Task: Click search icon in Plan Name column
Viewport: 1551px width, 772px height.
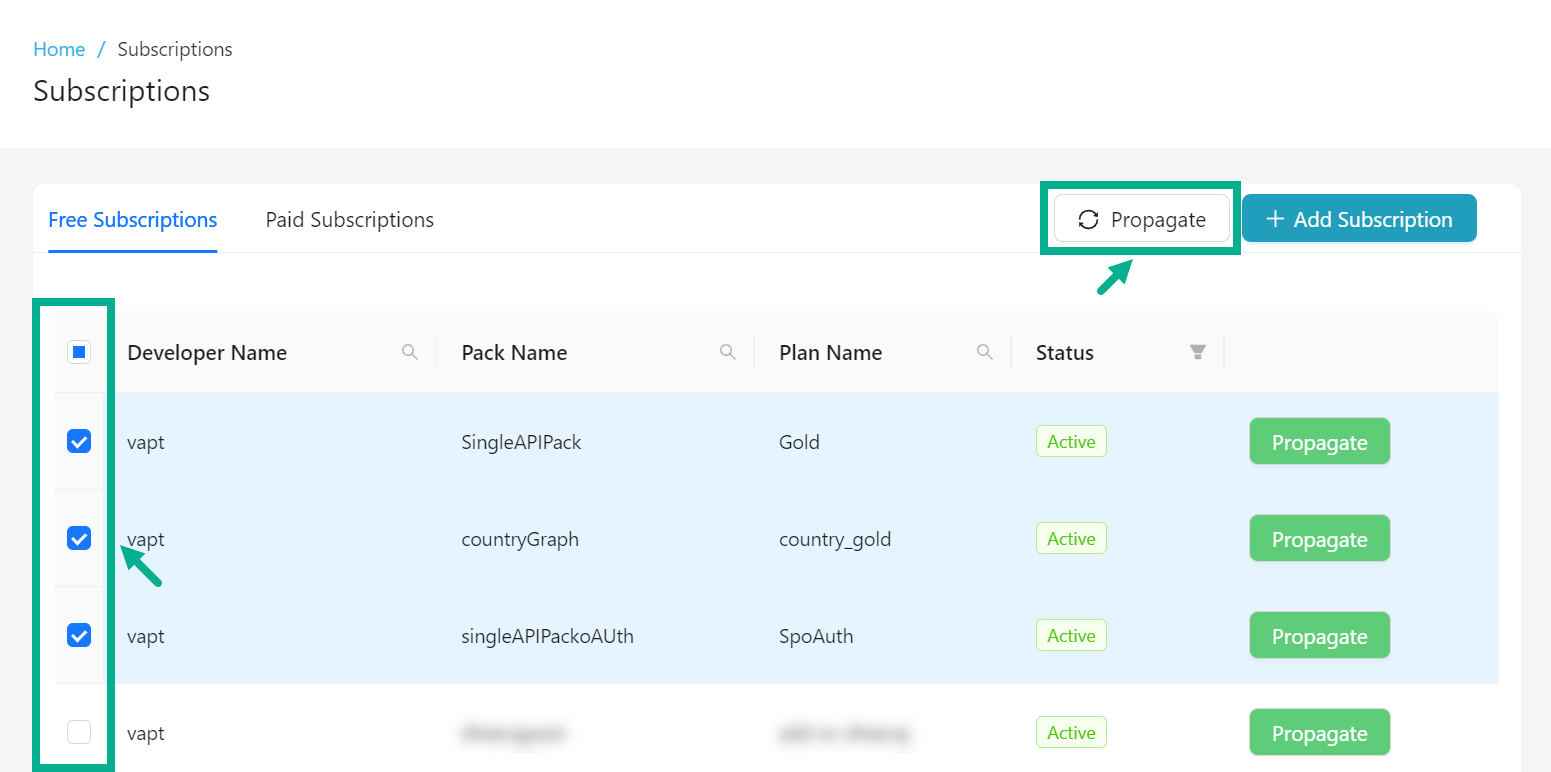Action: (985, 352)
